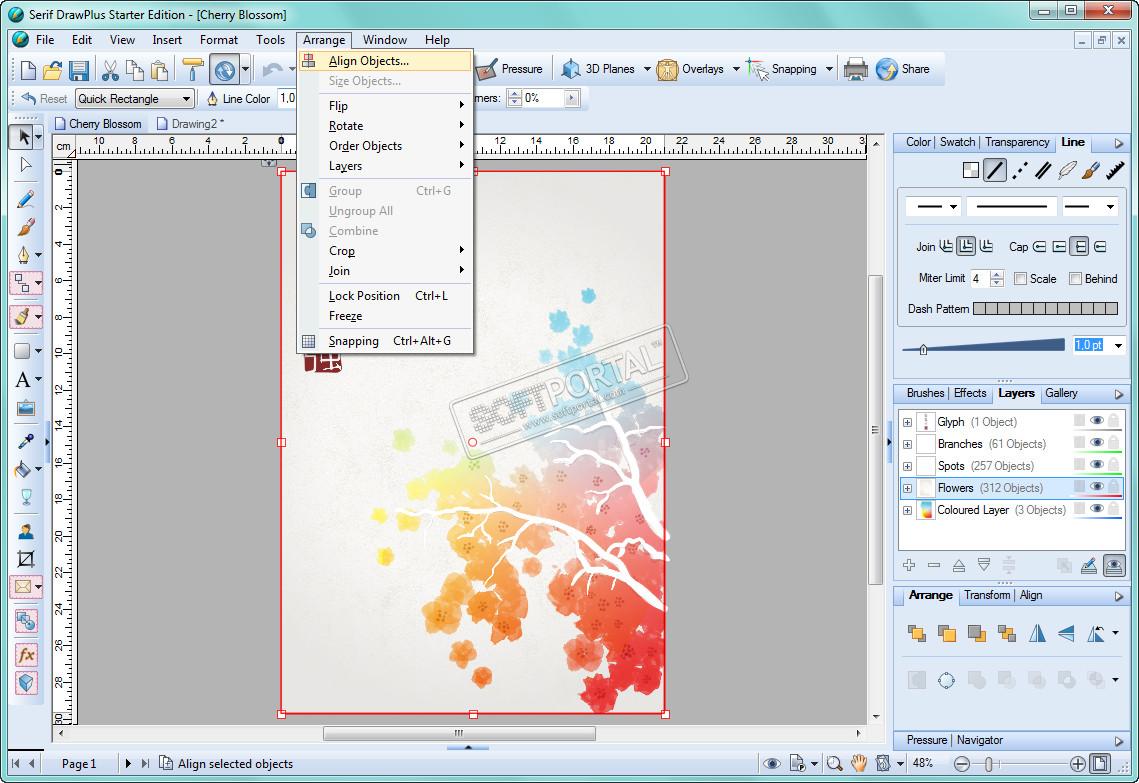Viewport: 1139px width, 783px height.
Task: Click the Pan hand tool in status bar
Action: [859, 763]
